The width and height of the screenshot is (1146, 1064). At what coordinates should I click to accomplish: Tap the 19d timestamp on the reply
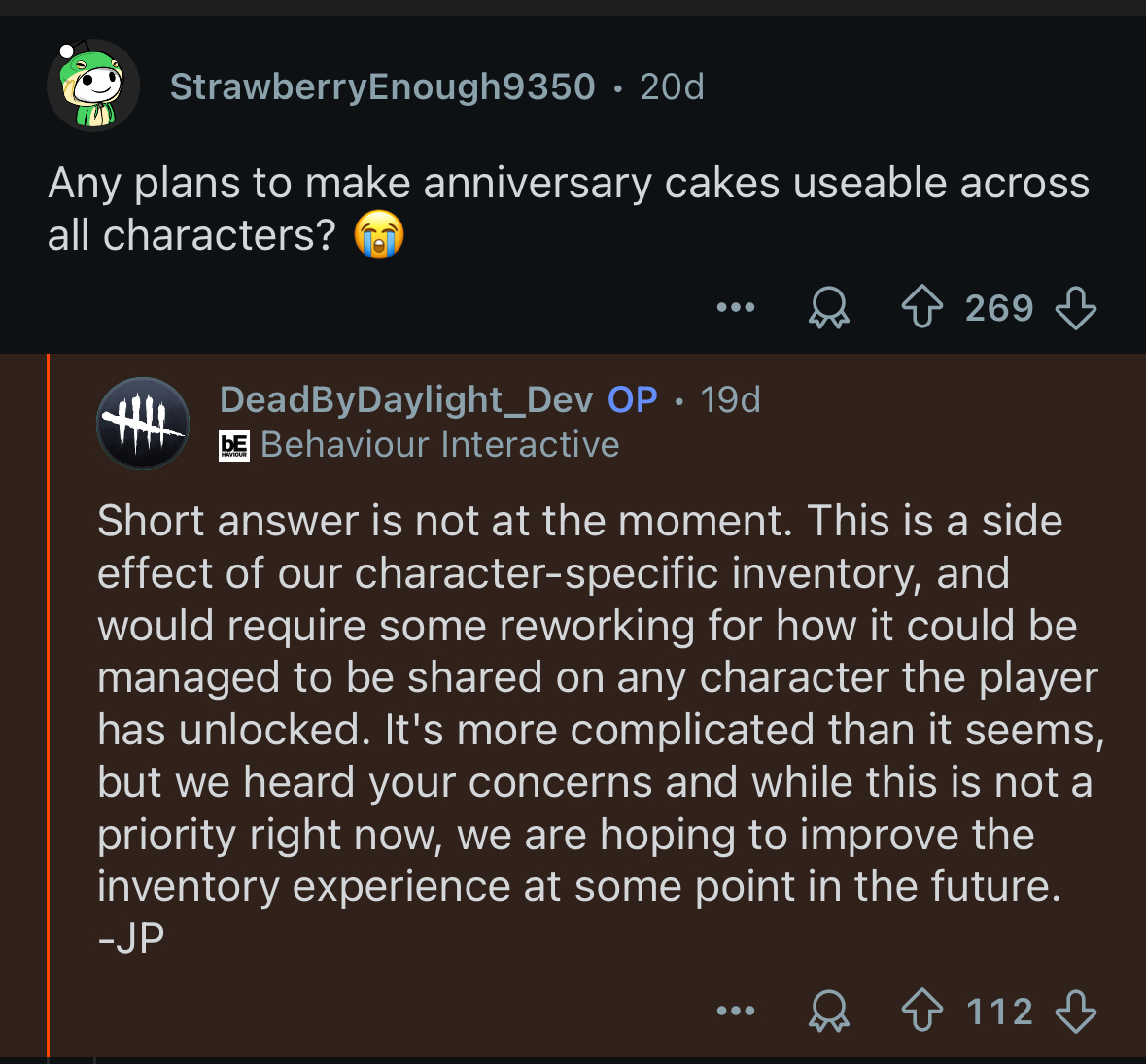click(731, 399)
